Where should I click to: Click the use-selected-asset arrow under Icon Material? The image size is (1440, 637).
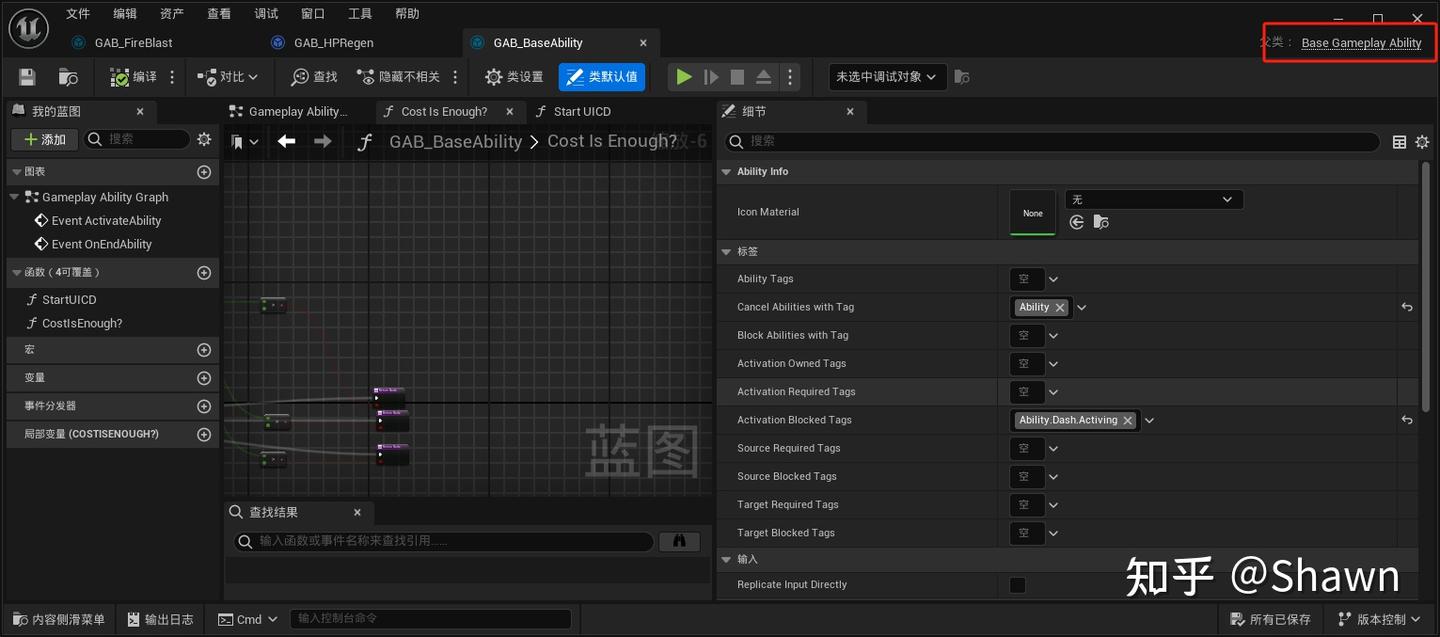point(1076,222)
